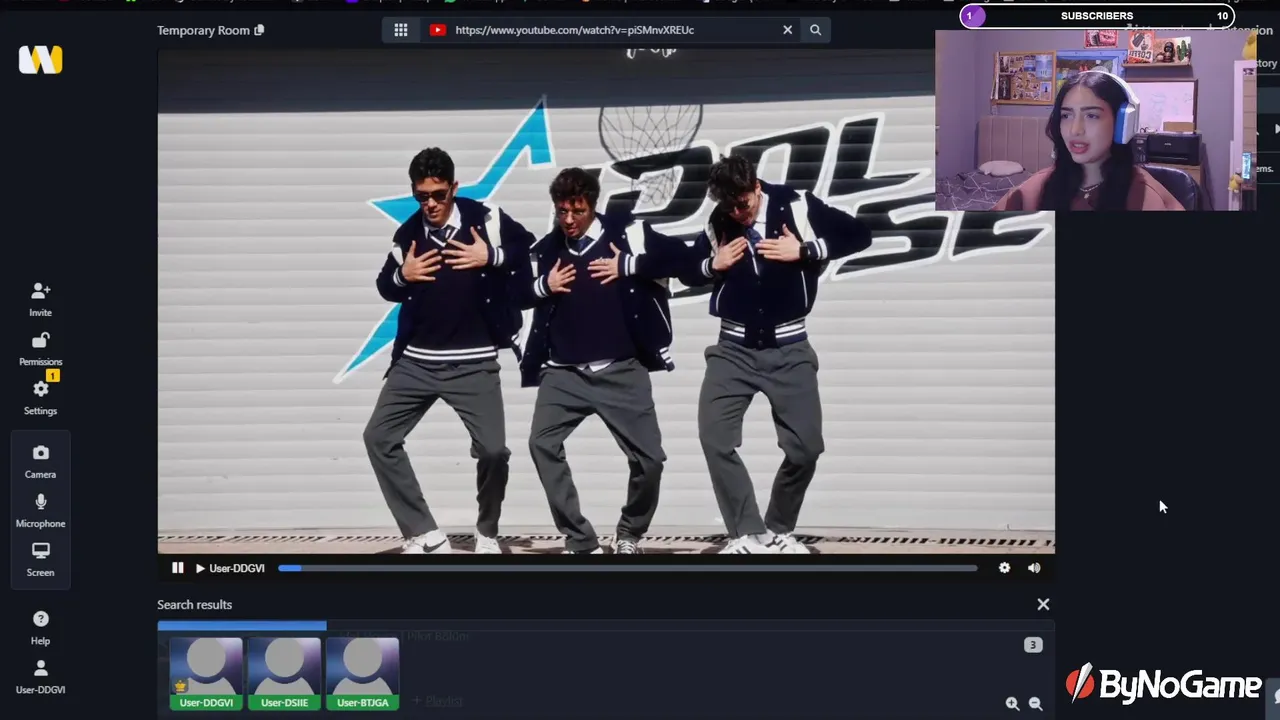Mute the player volume
The width and height of the screenshot is (1280, 720).
(1034, 568)
